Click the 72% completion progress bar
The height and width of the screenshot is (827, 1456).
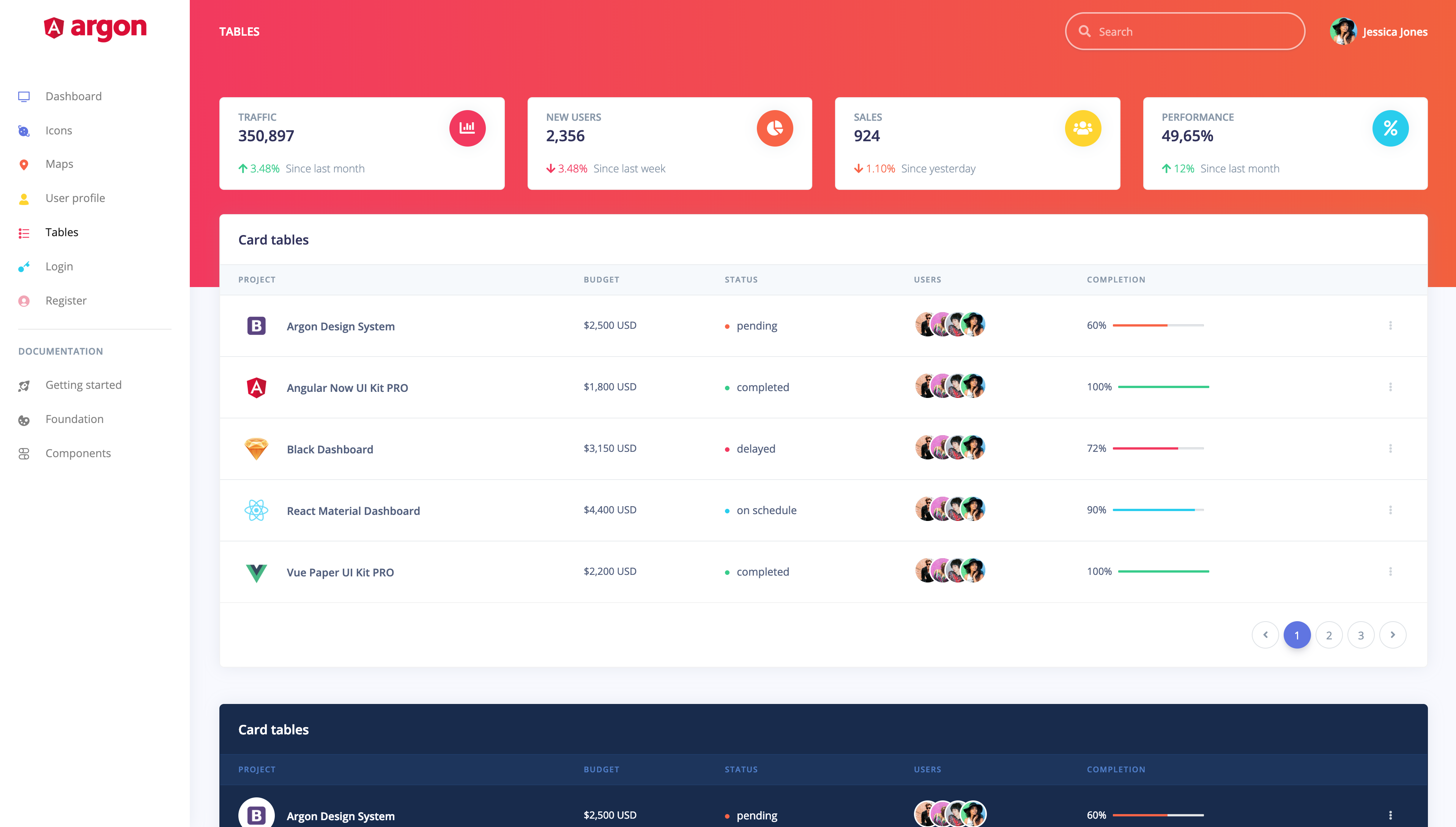coord(1158,448)
